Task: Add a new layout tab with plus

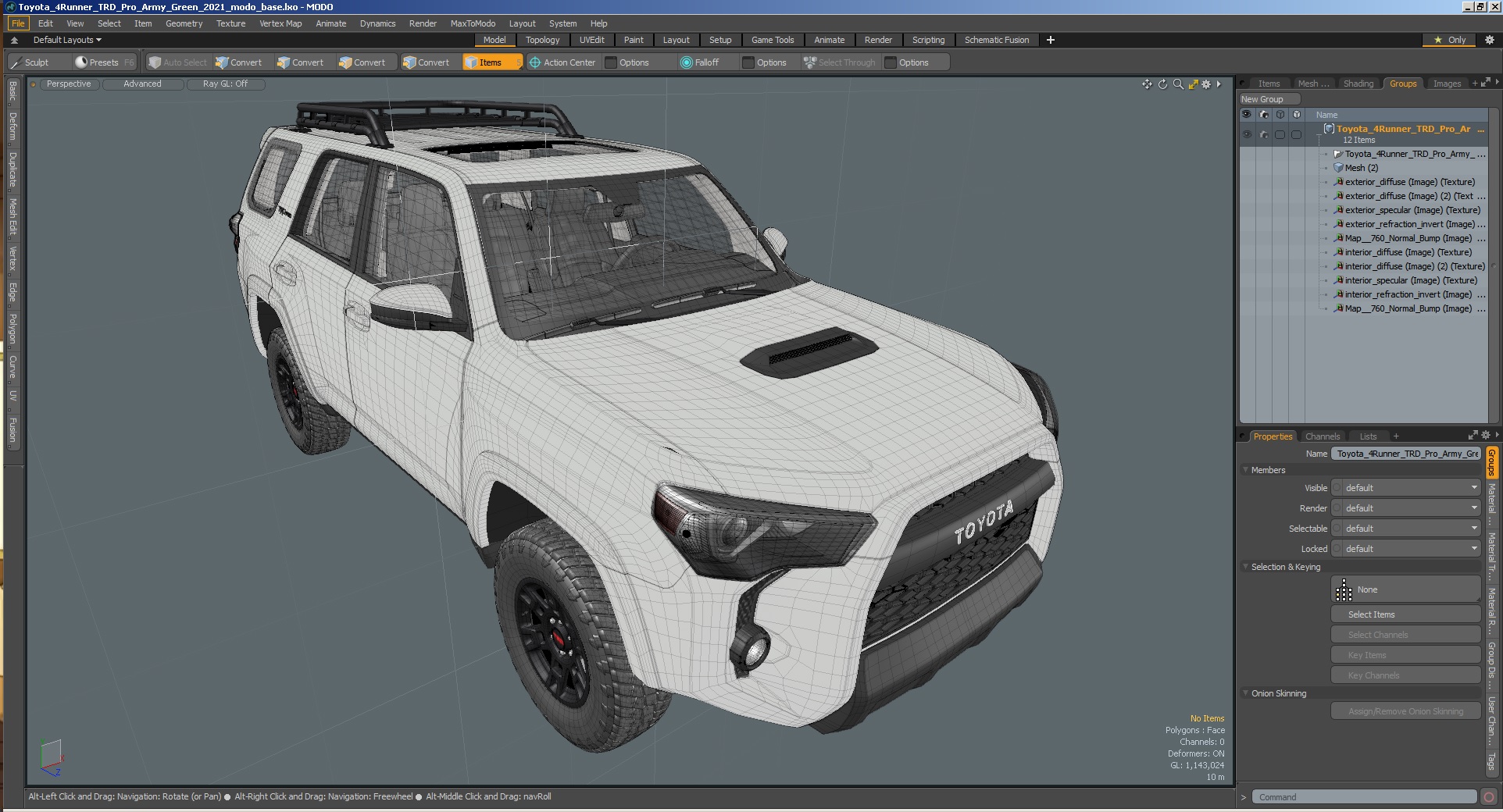Action: tap(1051, 40)
